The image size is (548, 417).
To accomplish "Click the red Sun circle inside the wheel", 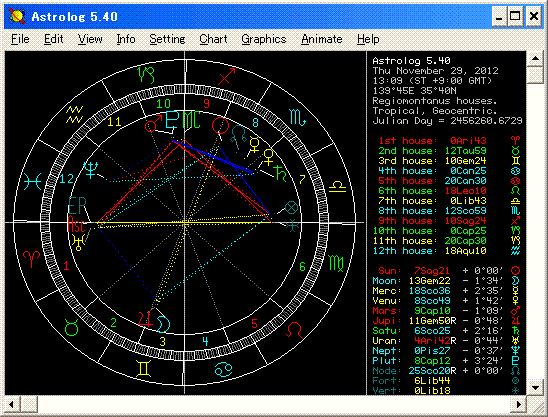I will [x=220, y=126].
